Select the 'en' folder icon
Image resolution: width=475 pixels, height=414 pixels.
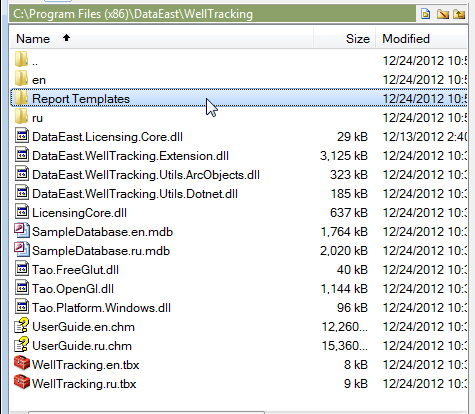[21, 79]
